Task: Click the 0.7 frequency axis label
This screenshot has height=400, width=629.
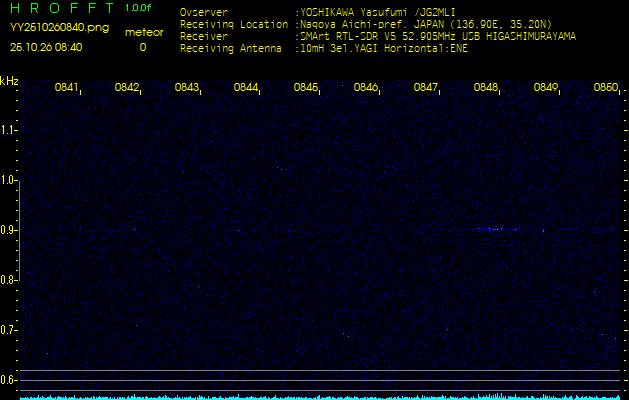Action: pyautogui.click(x=7, y=330)
